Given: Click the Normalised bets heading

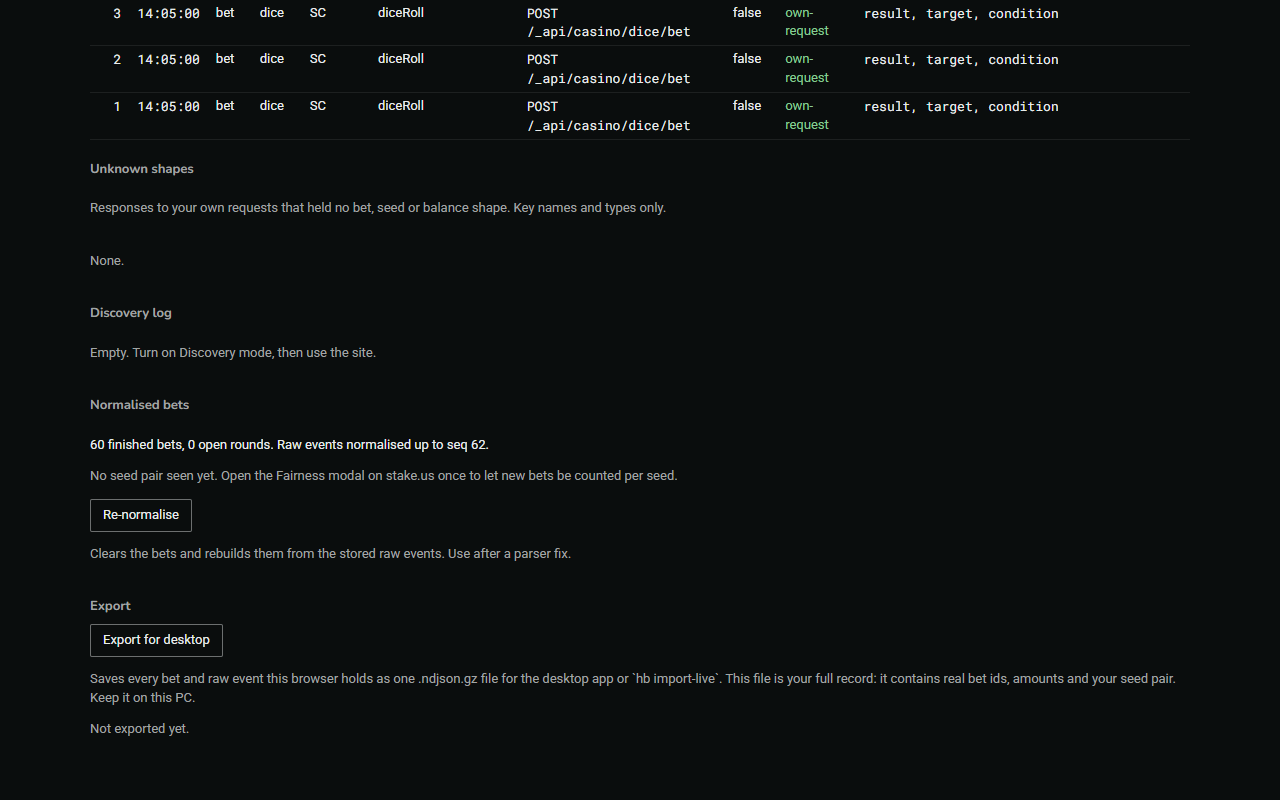Looking at the screenshot, I should [140, 405].
